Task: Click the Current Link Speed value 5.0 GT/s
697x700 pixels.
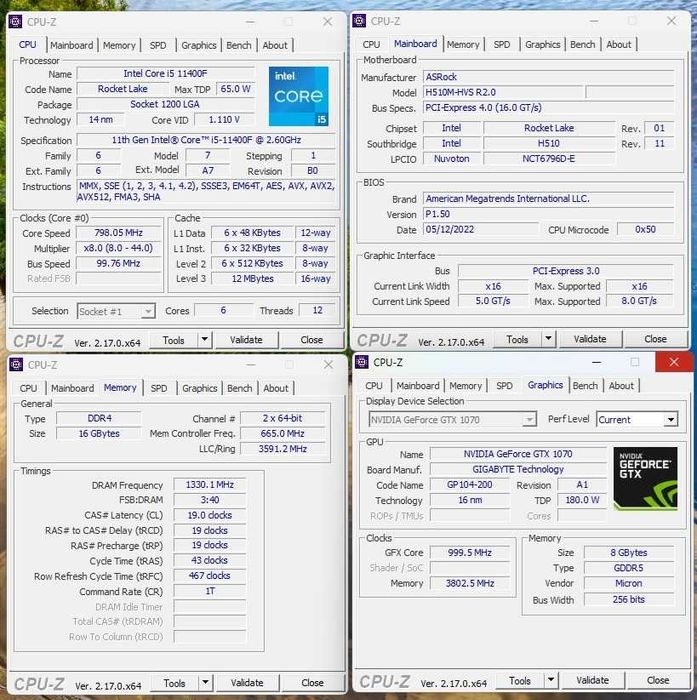Action: (493, 301)
